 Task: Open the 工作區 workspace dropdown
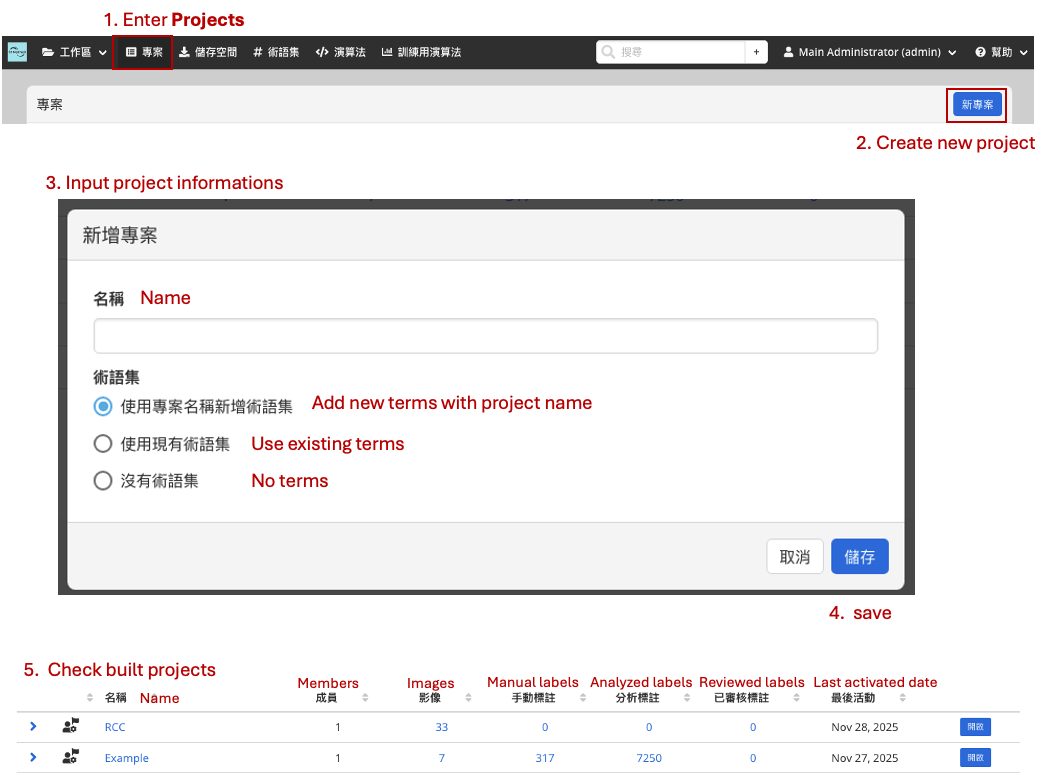coord(75,52)
